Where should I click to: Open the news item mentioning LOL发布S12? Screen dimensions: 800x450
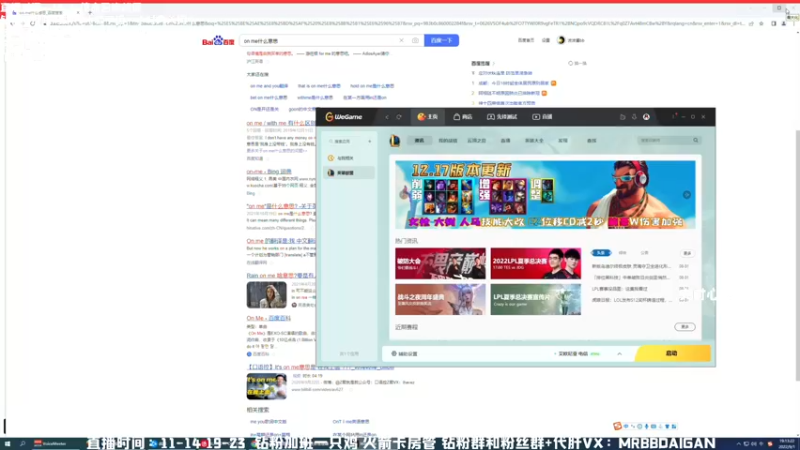pos(632,300)
